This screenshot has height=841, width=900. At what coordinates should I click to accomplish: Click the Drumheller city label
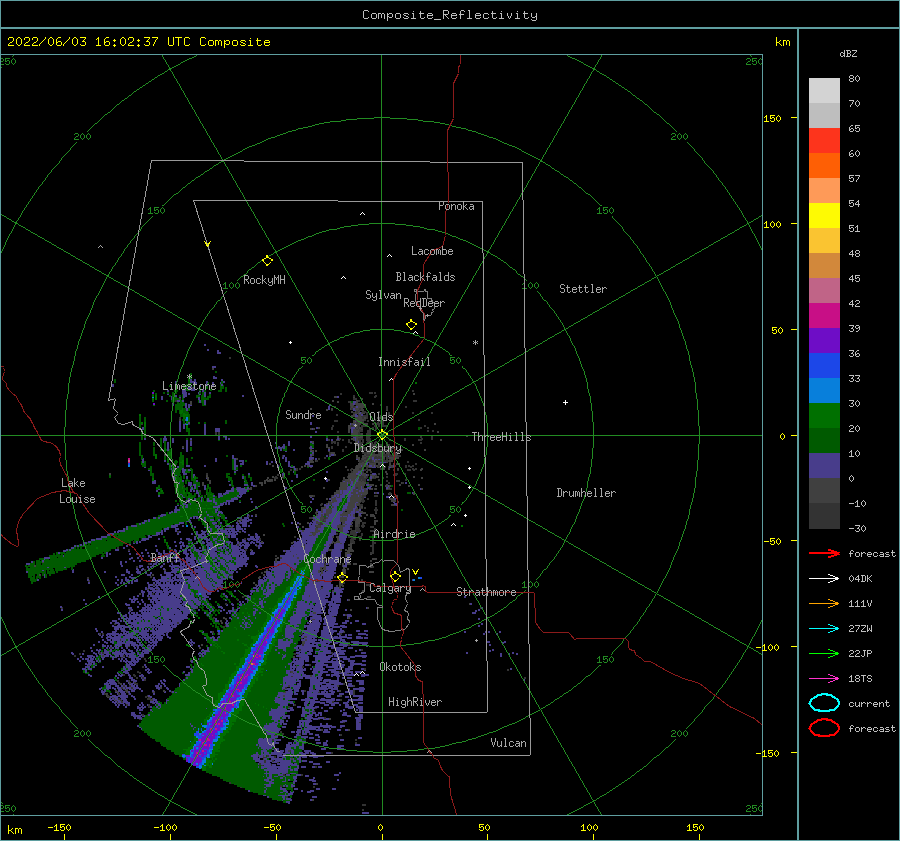[586, 493]
